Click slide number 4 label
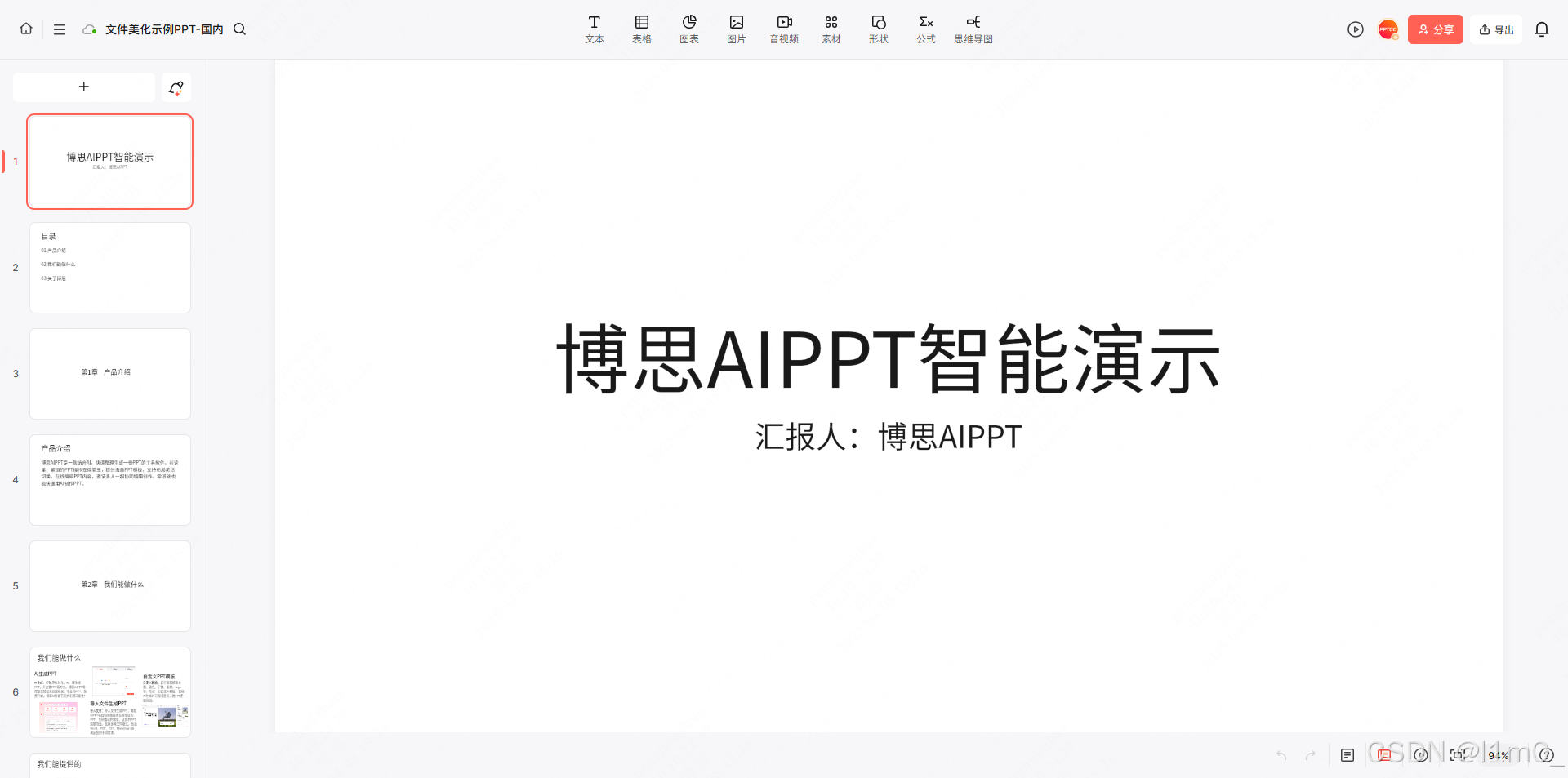This screenshot has height=778, width=1568. coord(16,480)
